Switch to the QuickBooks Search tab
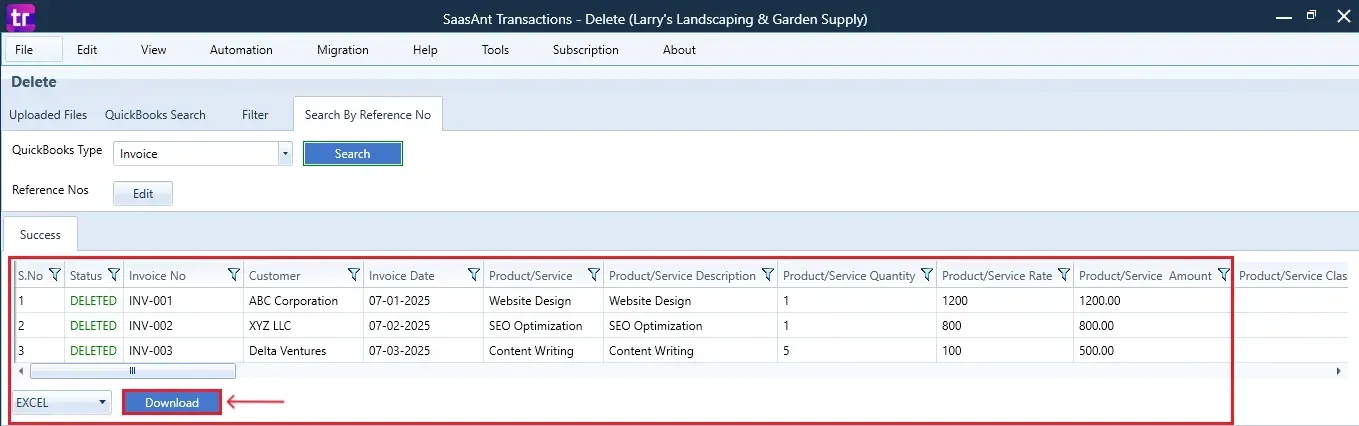Screen dimensions: 1359x426 click(155, 115)
